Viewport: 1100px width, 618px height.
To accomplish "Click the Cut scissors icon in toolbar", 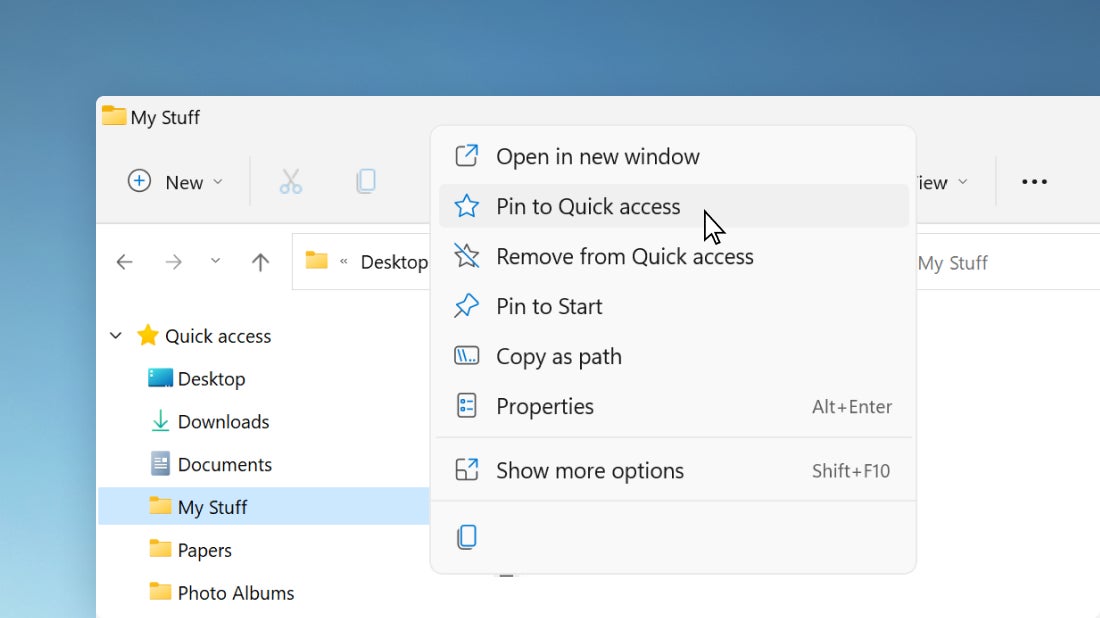I will [290, 182].
